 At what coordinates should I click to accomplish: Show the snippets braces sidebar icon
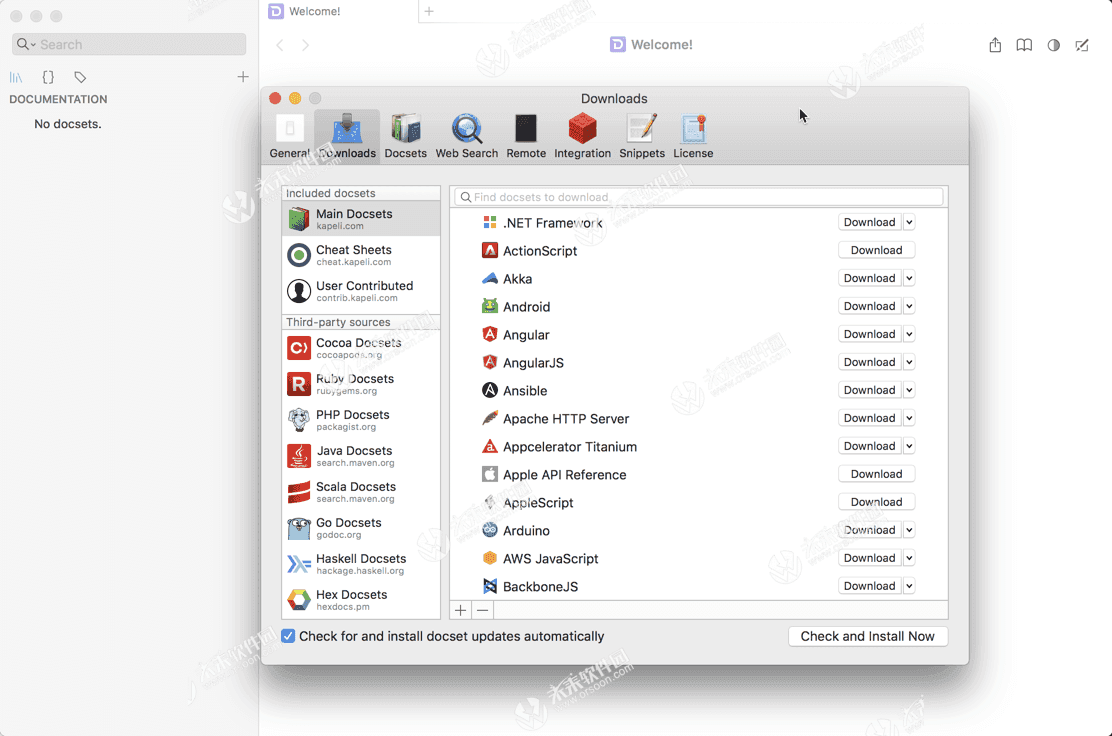point(48,77)
